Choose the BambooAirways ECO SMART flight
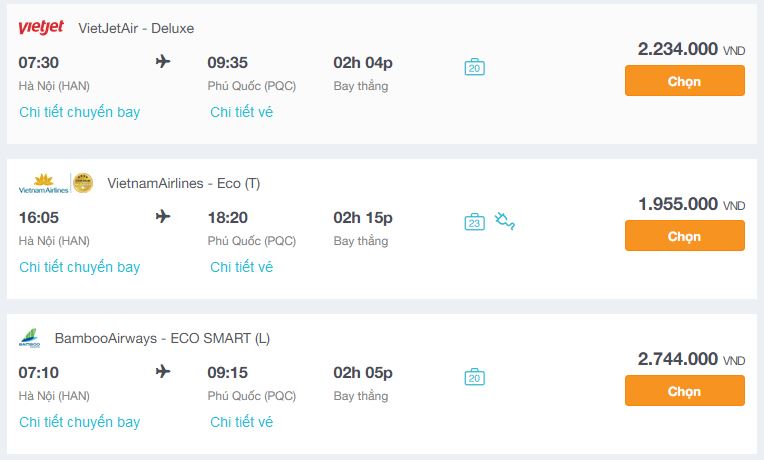The image size is (764, 460). [685, 391]
